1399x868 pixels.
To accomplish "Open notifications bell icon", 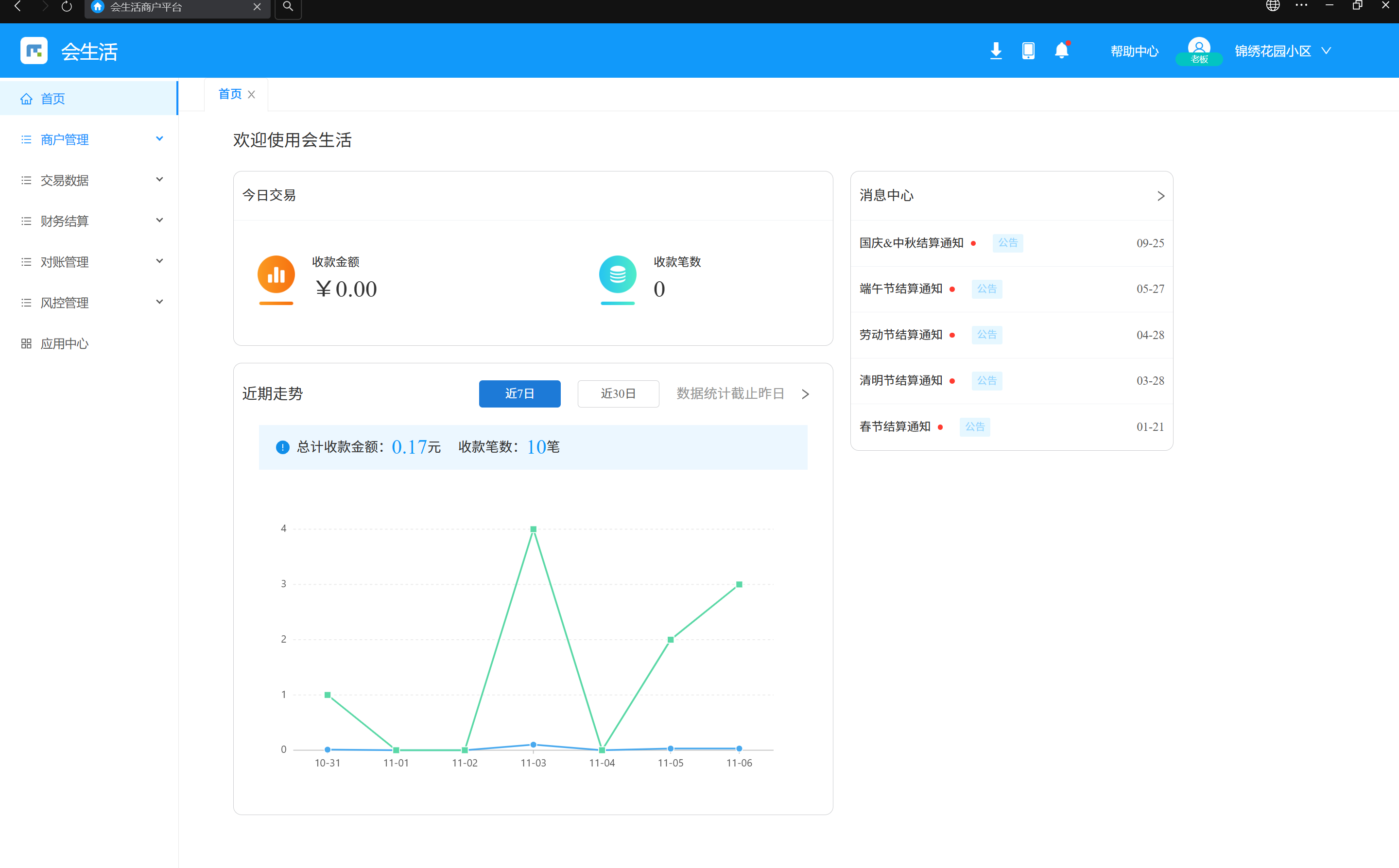I will coord(1061,51).
